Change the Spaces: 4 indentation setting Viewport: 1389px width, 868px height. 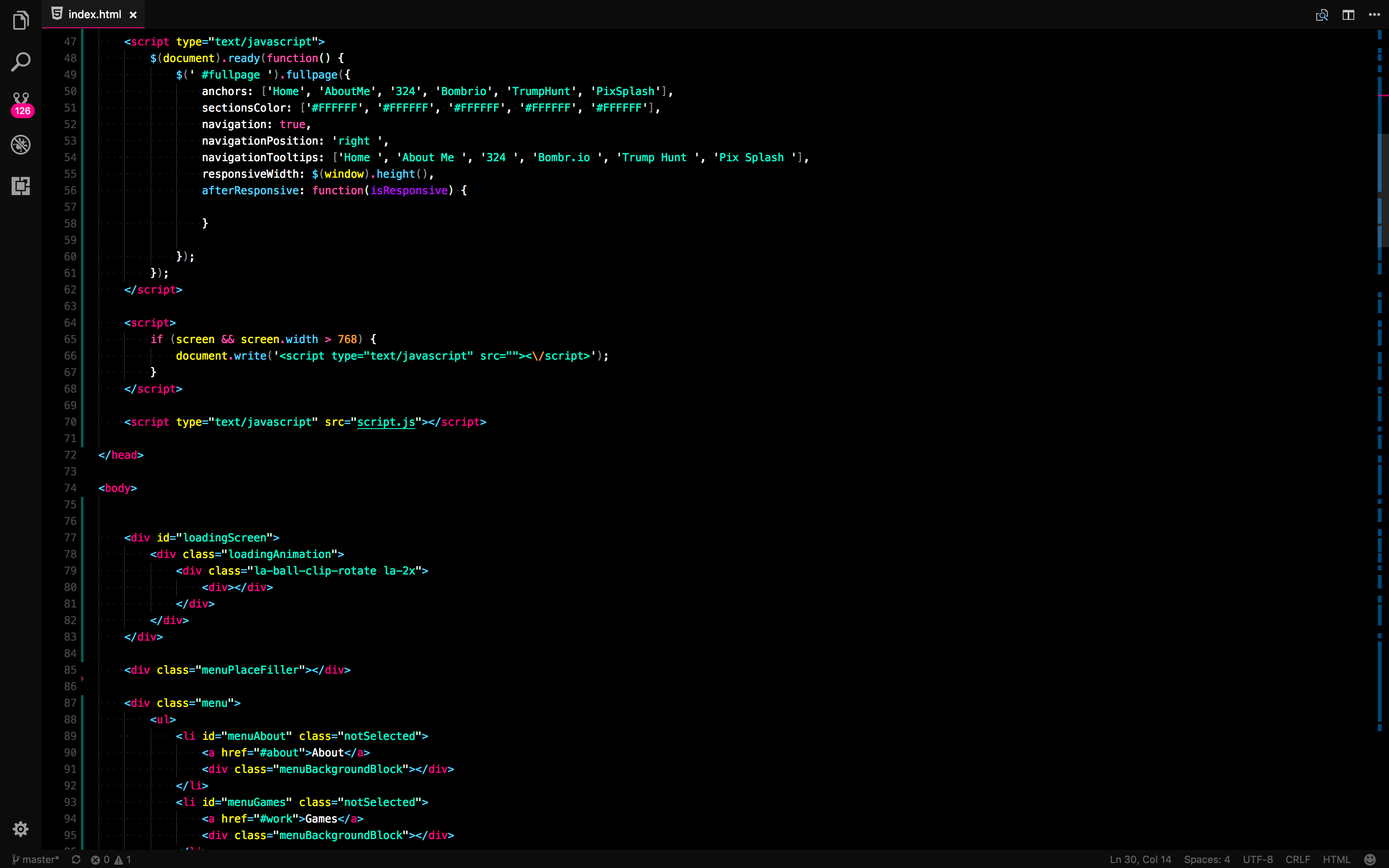click(1206, 859)
